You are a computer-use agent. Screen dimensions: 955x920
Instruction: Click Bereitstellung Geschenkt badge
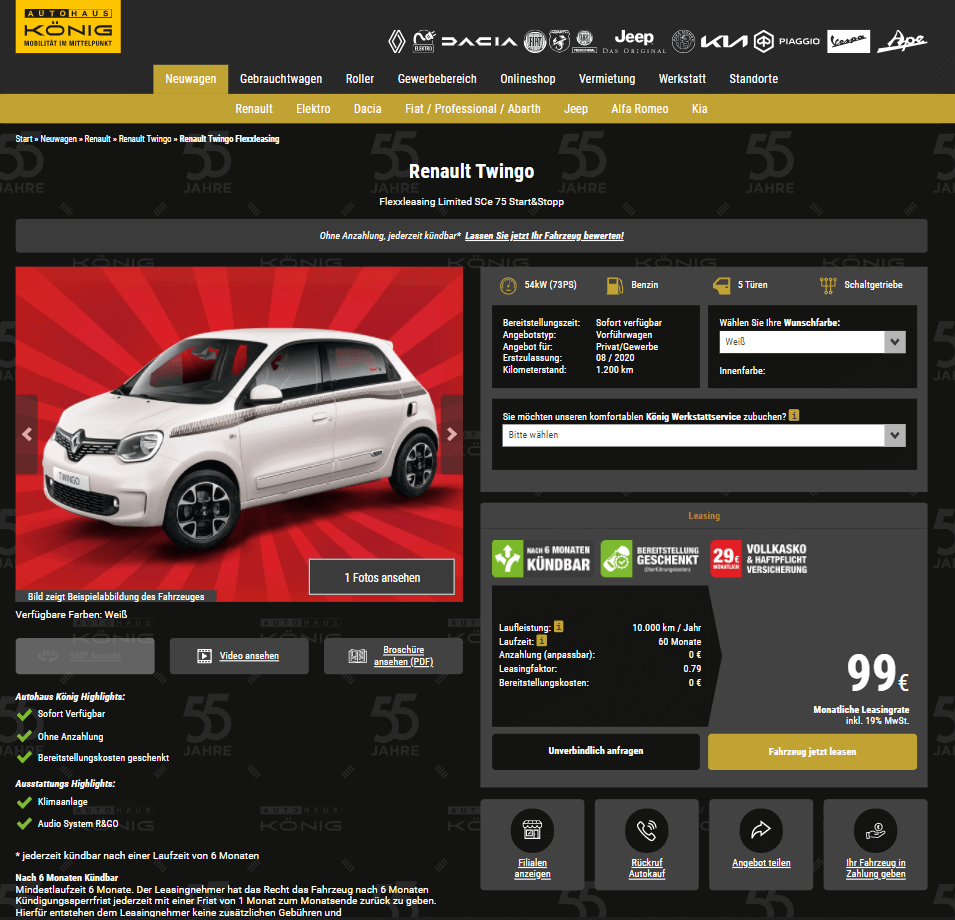tap(650, 558)
